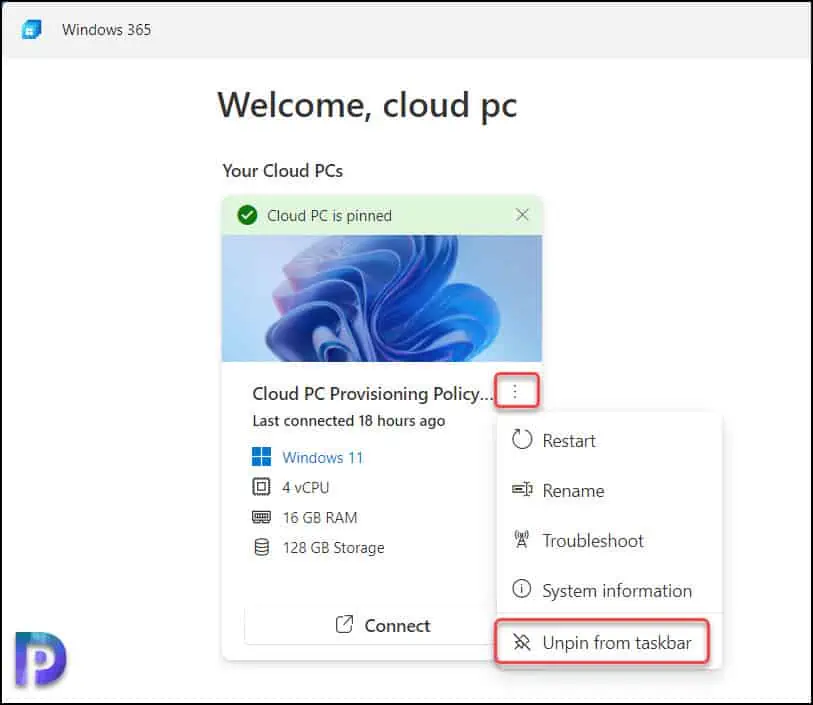
Task: Select Restart from the context menu
Action: point(609,441)
